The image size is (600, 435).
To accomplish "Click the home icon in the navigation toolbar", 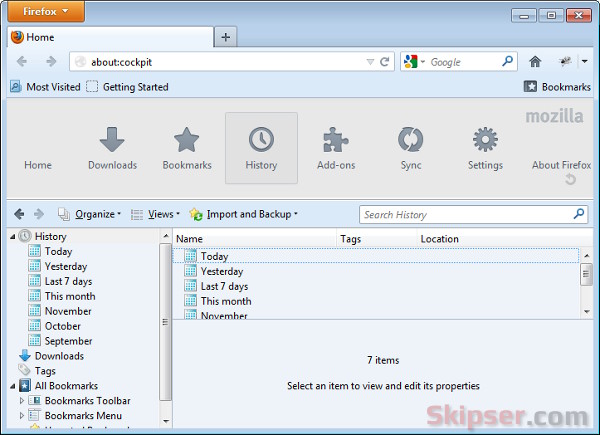I will click(x=535, y=61).
